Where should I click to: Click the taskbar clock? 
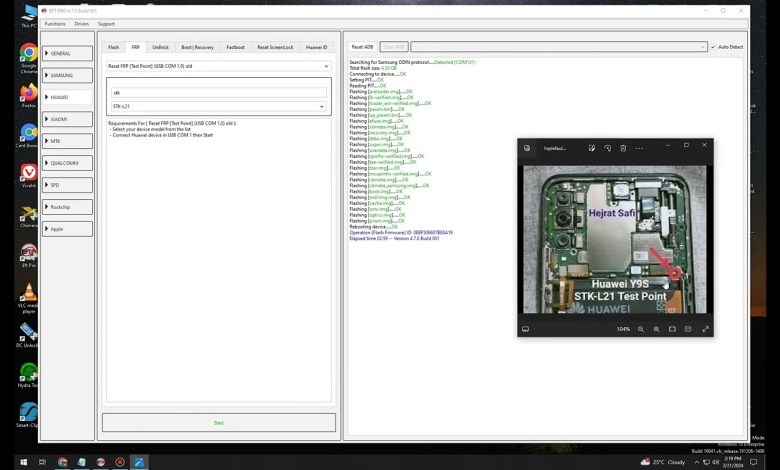[x=733, y=462]
